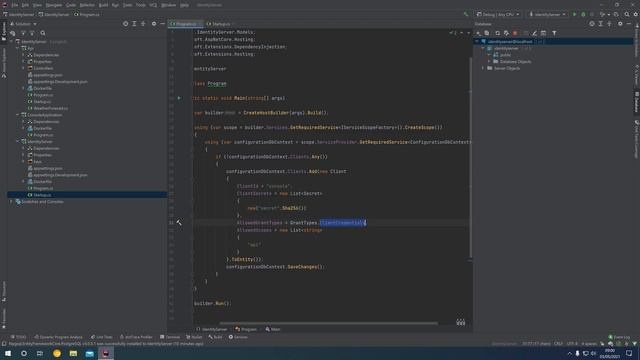640x360 pixels.
Task: Open the IdentityServer run configuration dropdown
Action: tap(547, 14)
